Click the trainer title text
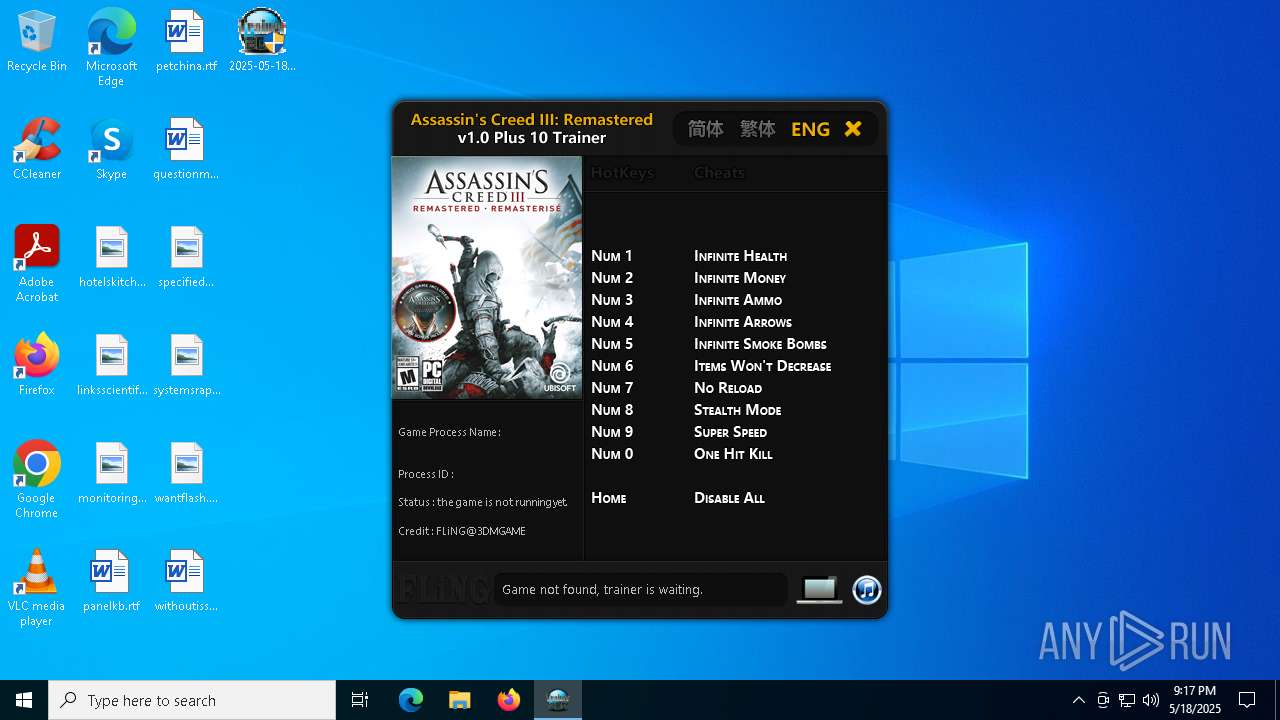The width and height of the screenshot is (1280, 720). (x=532, y=129)
